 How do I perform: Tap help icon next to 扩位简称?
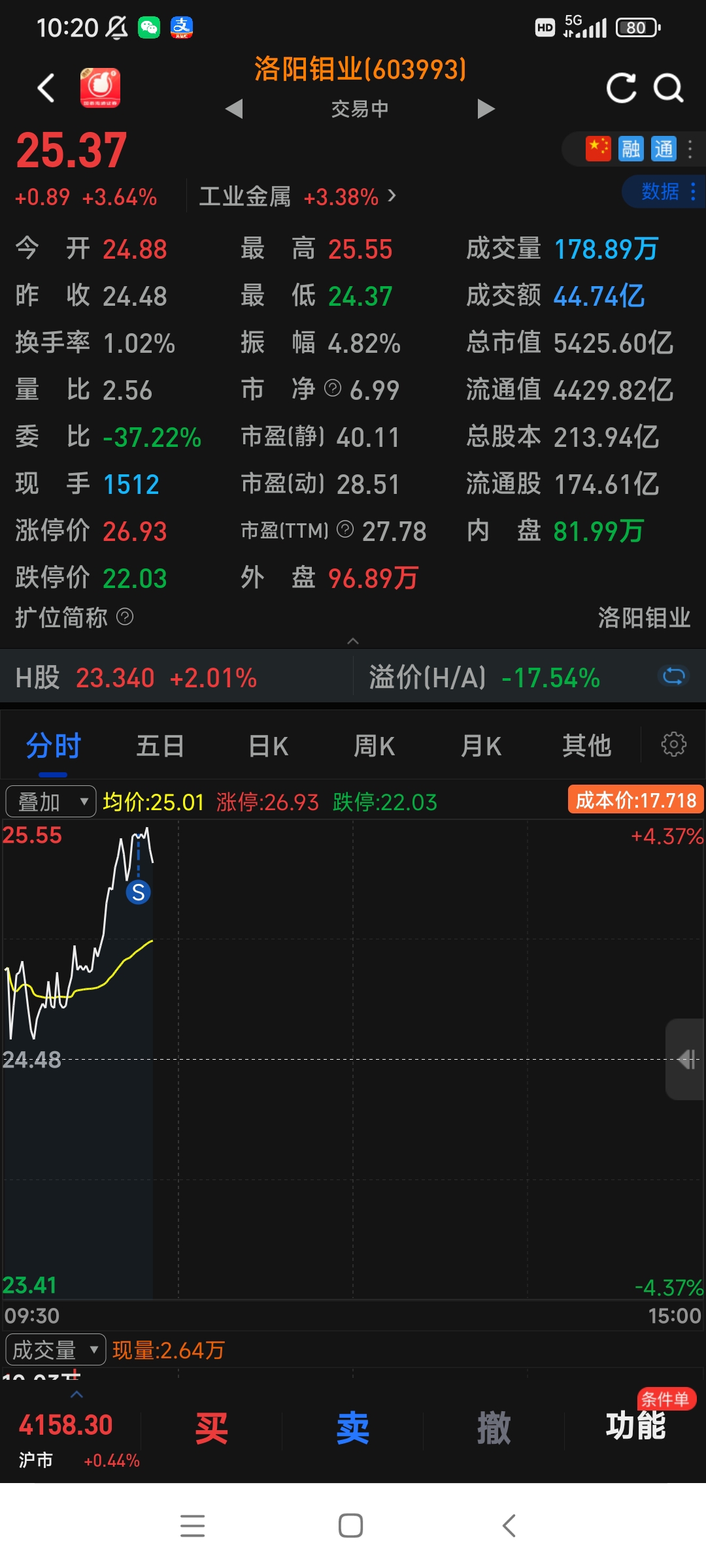point(125,616)
